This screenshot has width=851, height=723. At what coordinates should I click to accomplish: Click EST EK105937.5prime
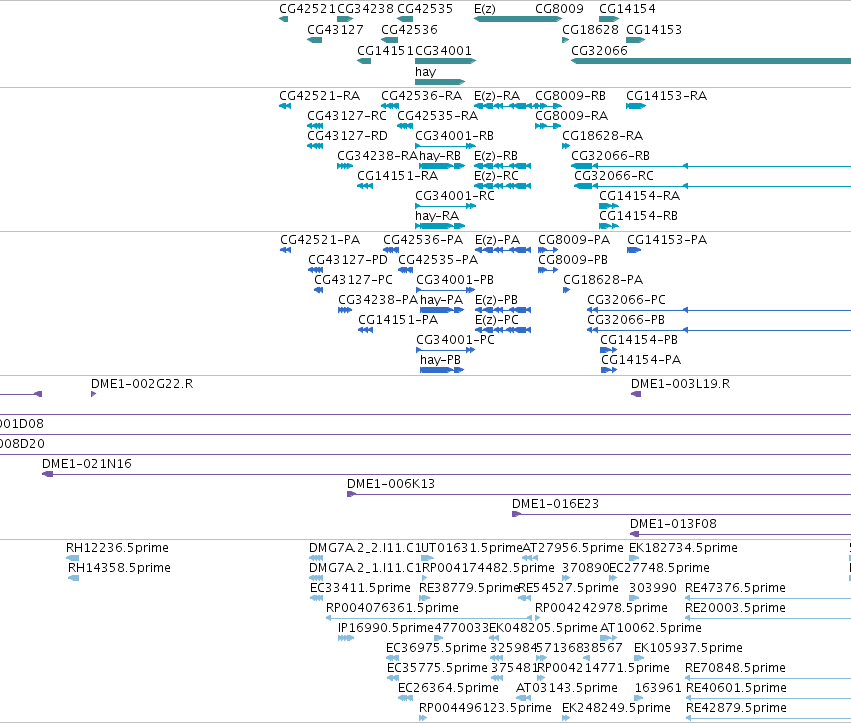tap(688, 648)
